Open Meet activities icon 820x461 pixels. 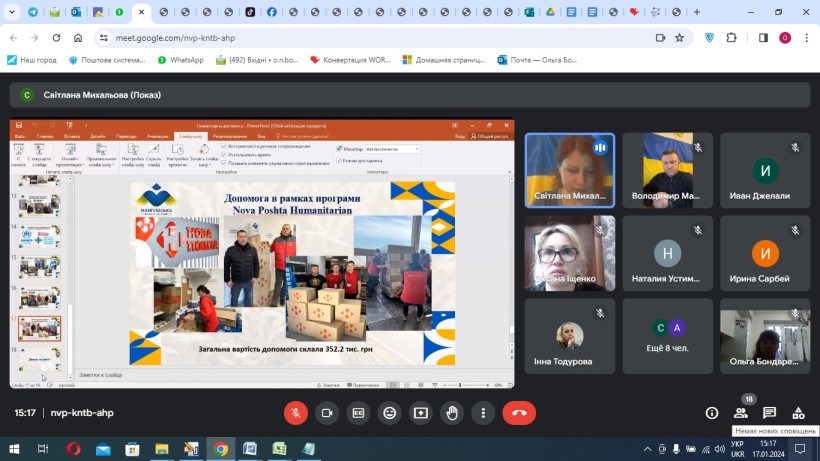(x=798, y=413)
